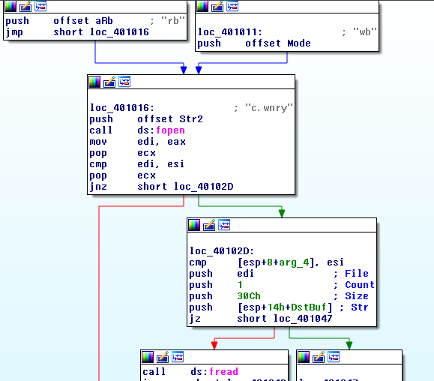Screen dimensions: 434x381
Task: Click the jnz mnemonic
Action: 98,187
